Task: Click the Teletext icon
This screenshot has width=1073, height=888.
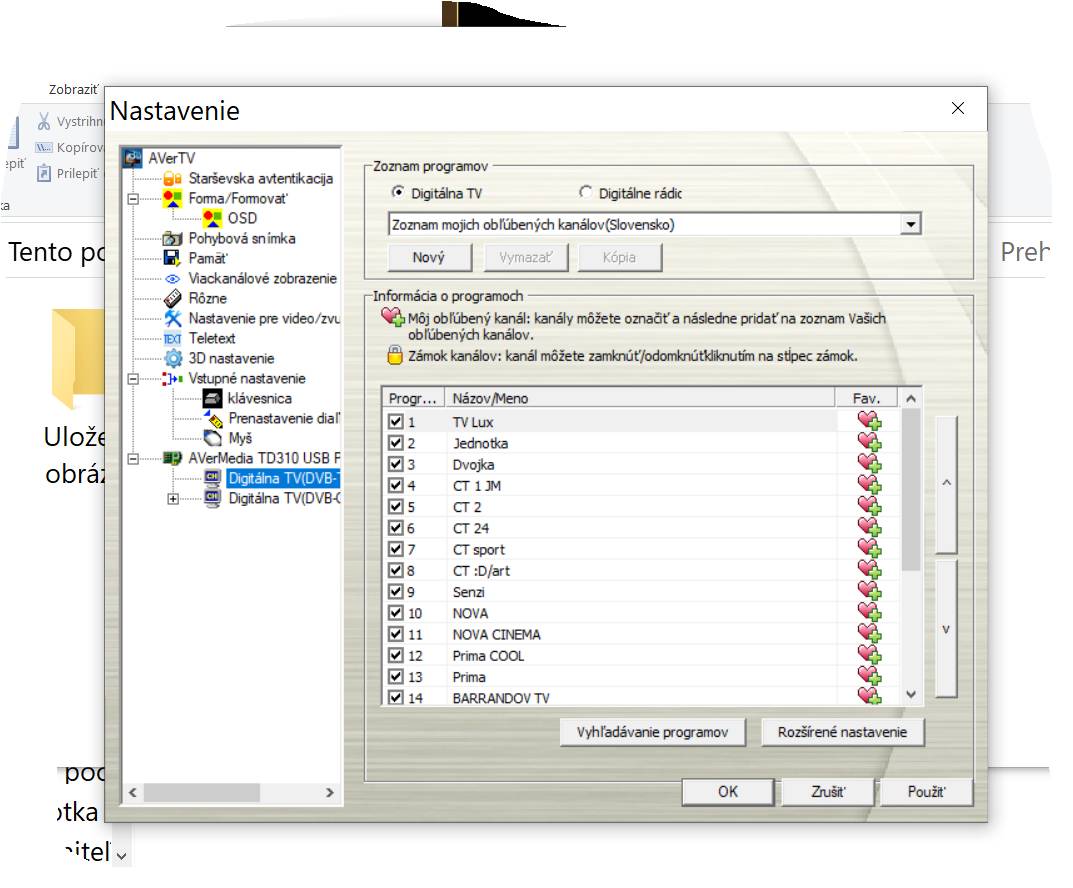Action: coord(172,339)
